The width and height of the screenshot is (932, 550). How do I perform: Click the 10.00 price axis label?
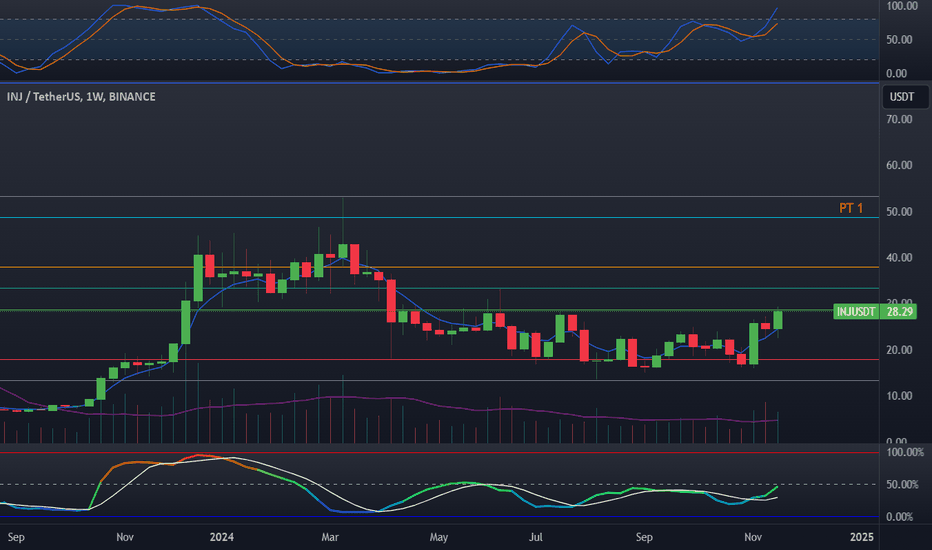pos(899,396)
